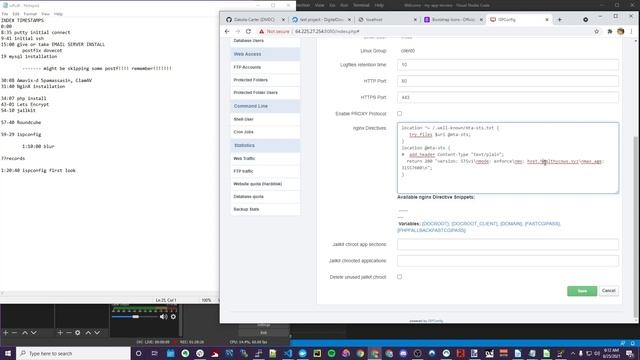Screen dimensions: 640x360
Task: View the Not secure site warning
Action: (x=274, y=31)
